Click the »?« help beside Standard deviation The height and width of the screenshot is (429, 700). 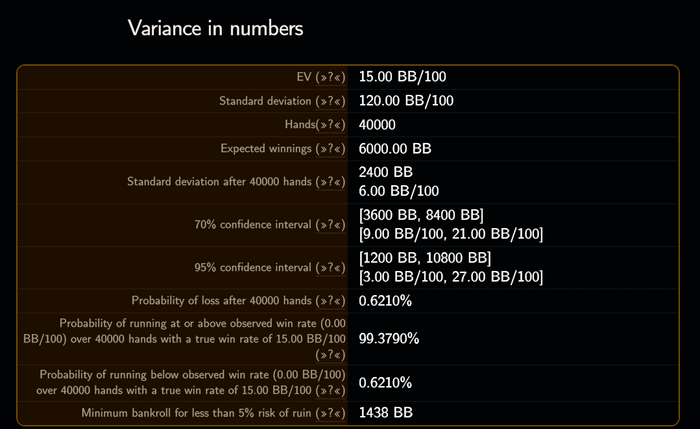pyautogui.click(x=331, y=101)
